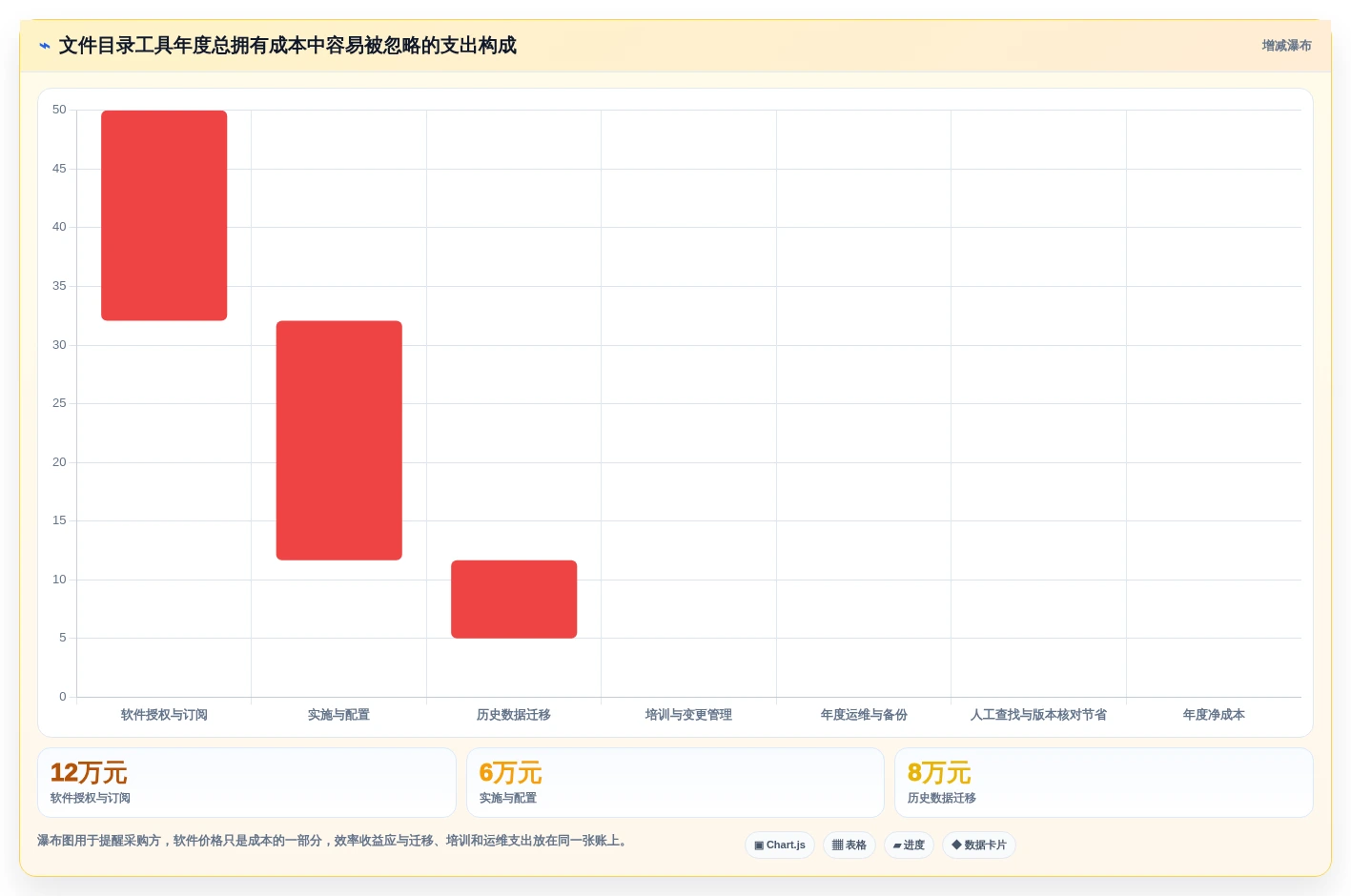The width and height of the screenshot is (1351, 896).
Task: Click the red bar for 软件授权与订阅
Action: pyautogui.click(x=164, y=215)
